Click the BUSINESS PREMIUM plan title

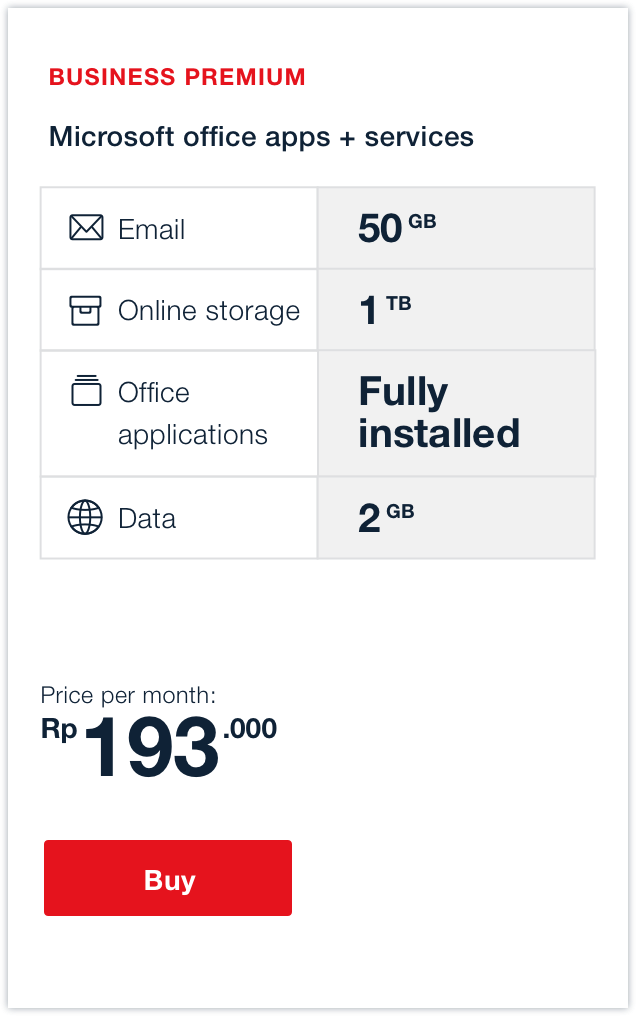pos(177,77)
